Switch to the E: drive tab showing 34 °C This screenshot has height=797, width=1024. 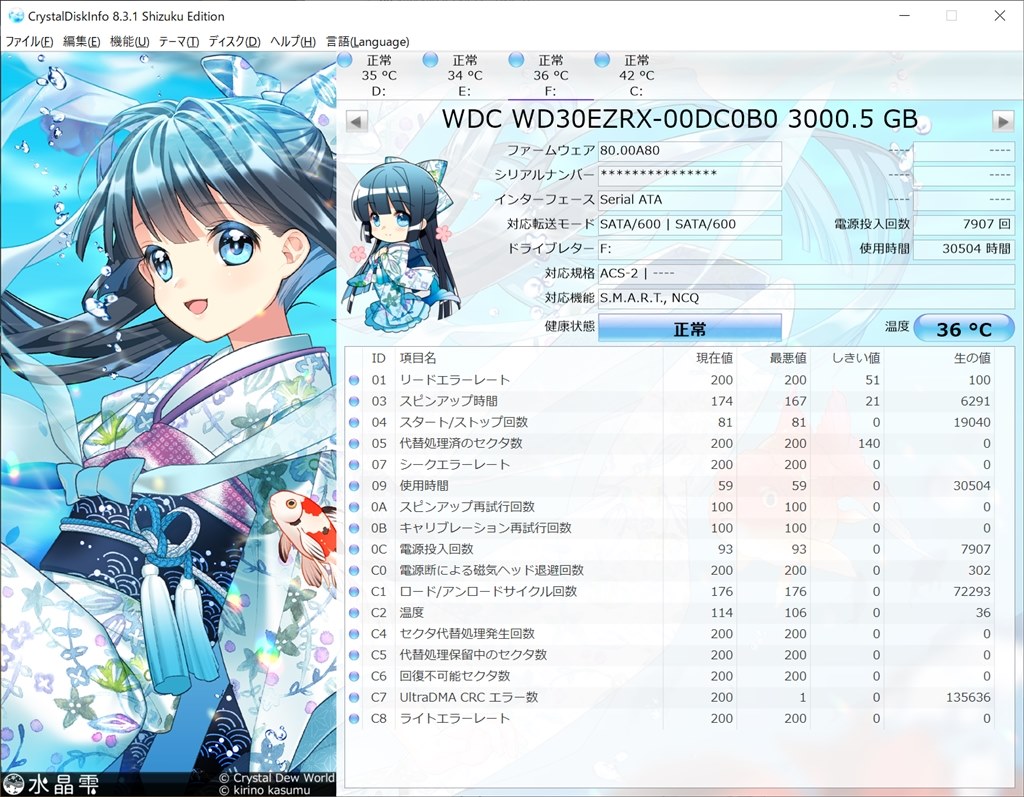point(464,76)
